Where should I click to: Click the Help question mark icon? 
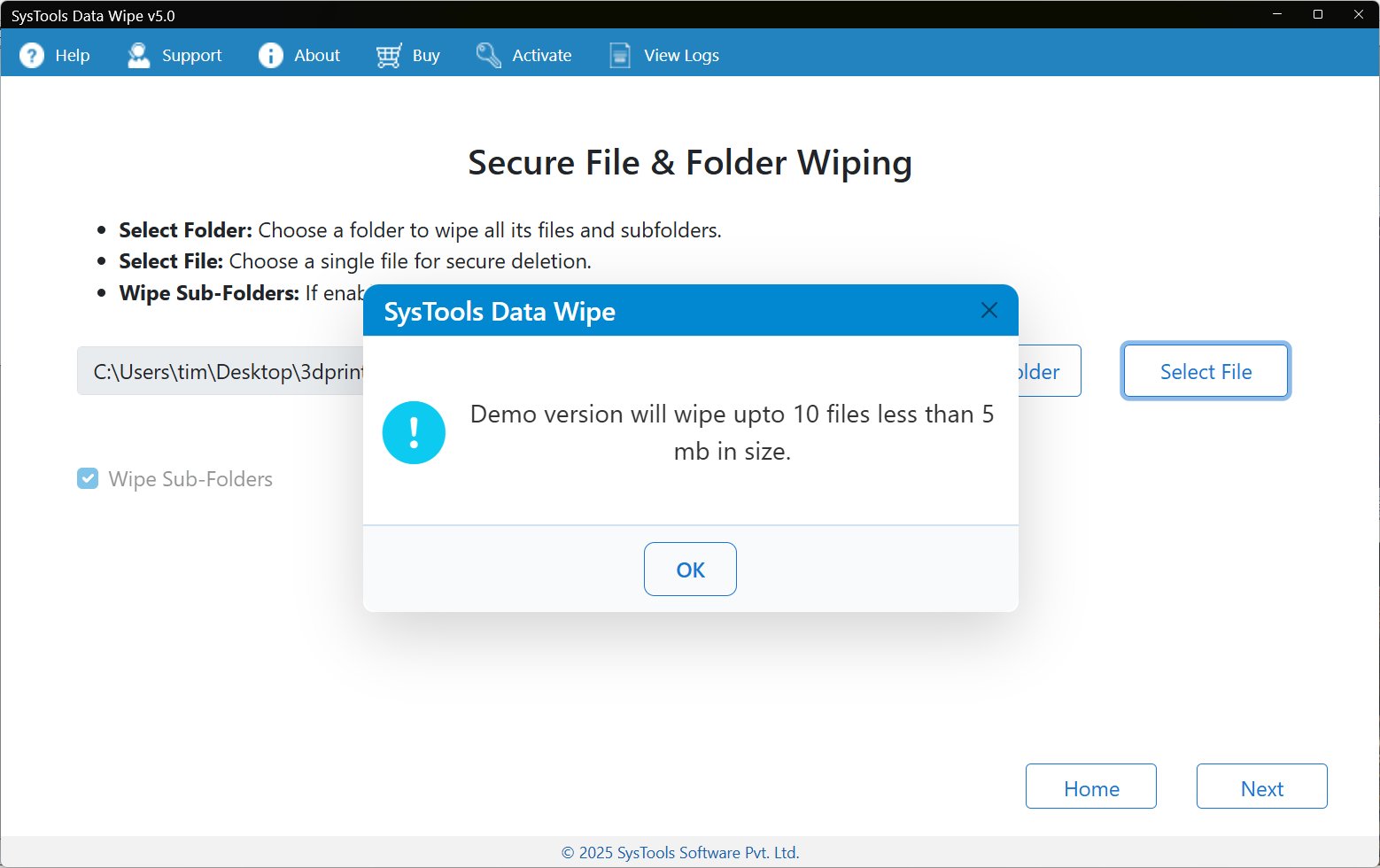pos(32,56)
